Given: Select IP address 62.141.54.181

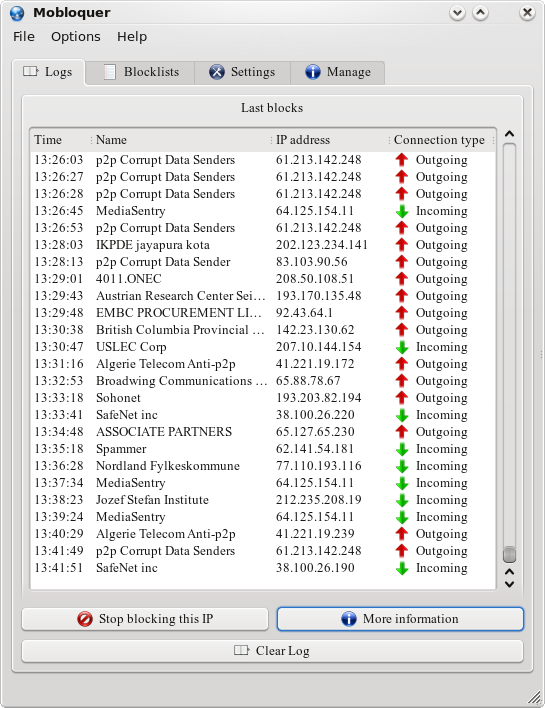Looking at the screenshot, I should (315, 449).
